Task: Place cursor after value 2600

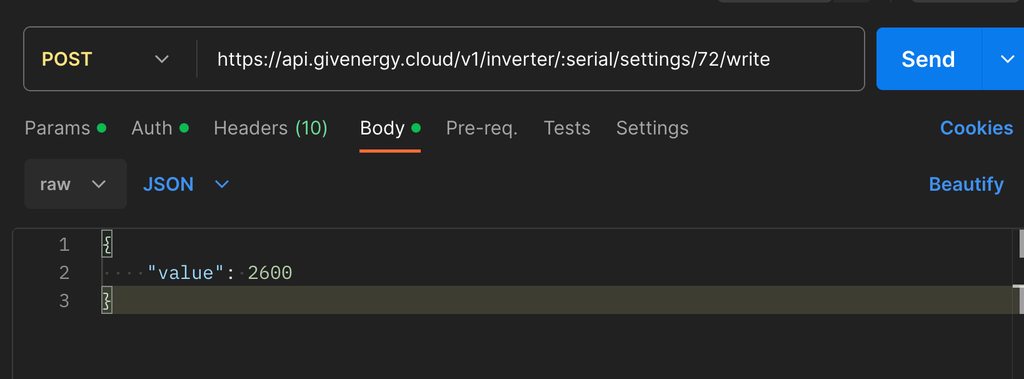Action: point(293,273)
